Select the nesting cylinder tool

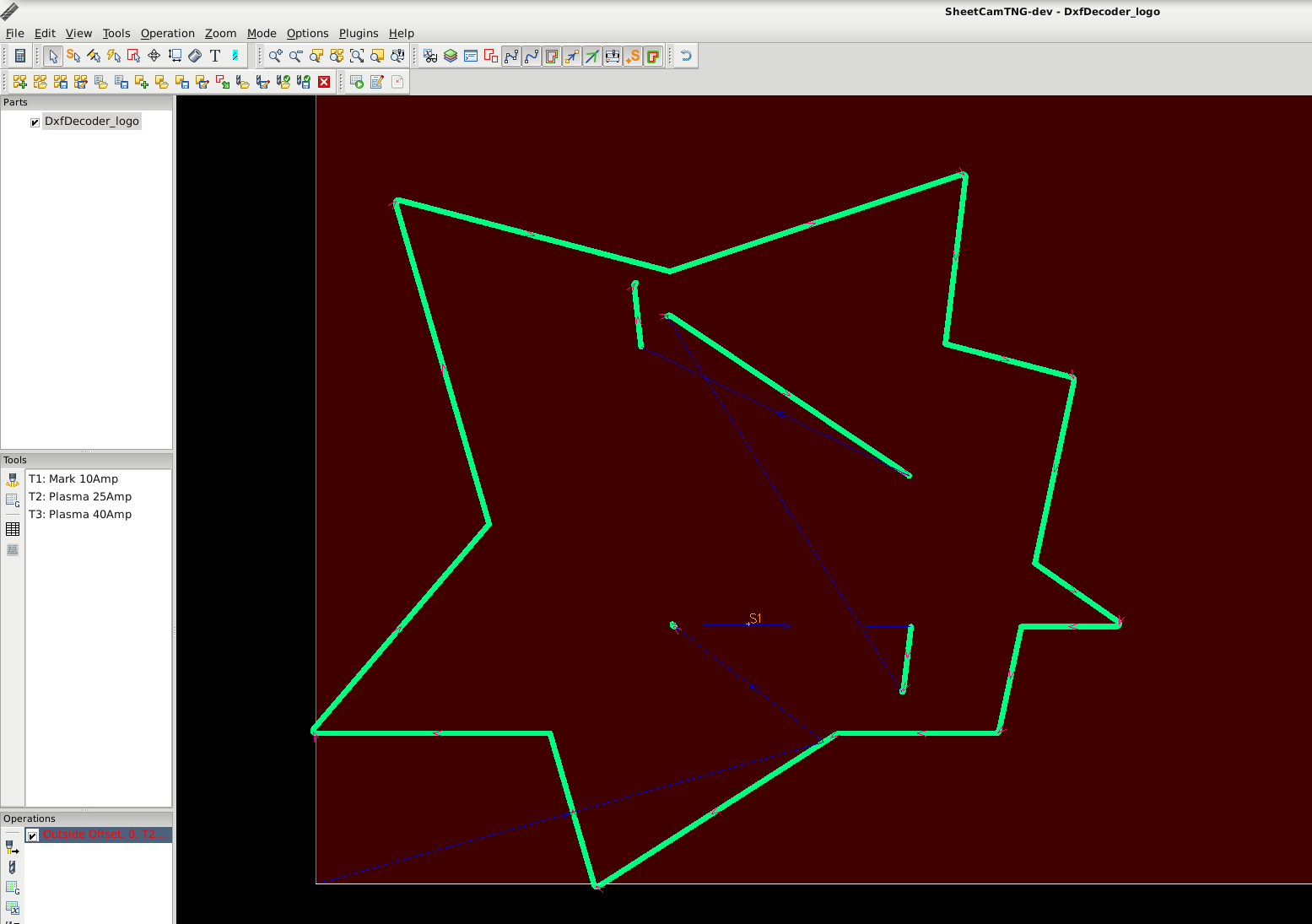point(195,56)
